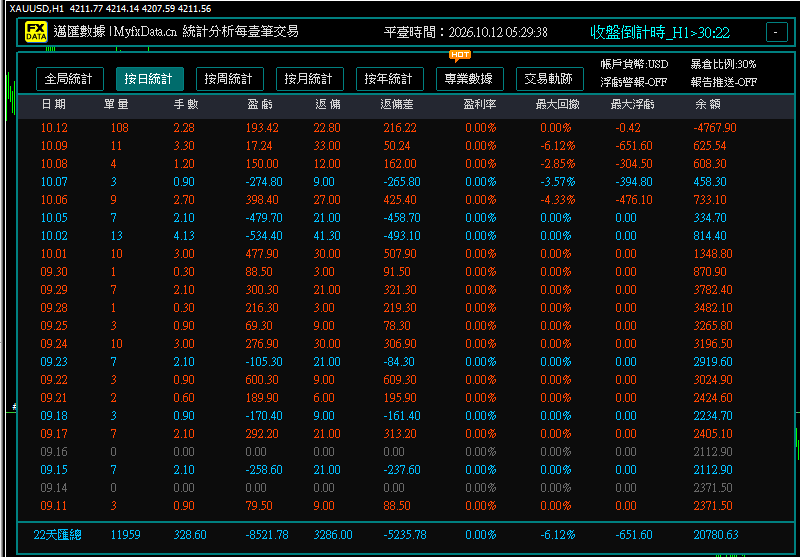Open the 按年統計 tab
The height and width of the screenshot is (557, 800).
coord(390,79)
